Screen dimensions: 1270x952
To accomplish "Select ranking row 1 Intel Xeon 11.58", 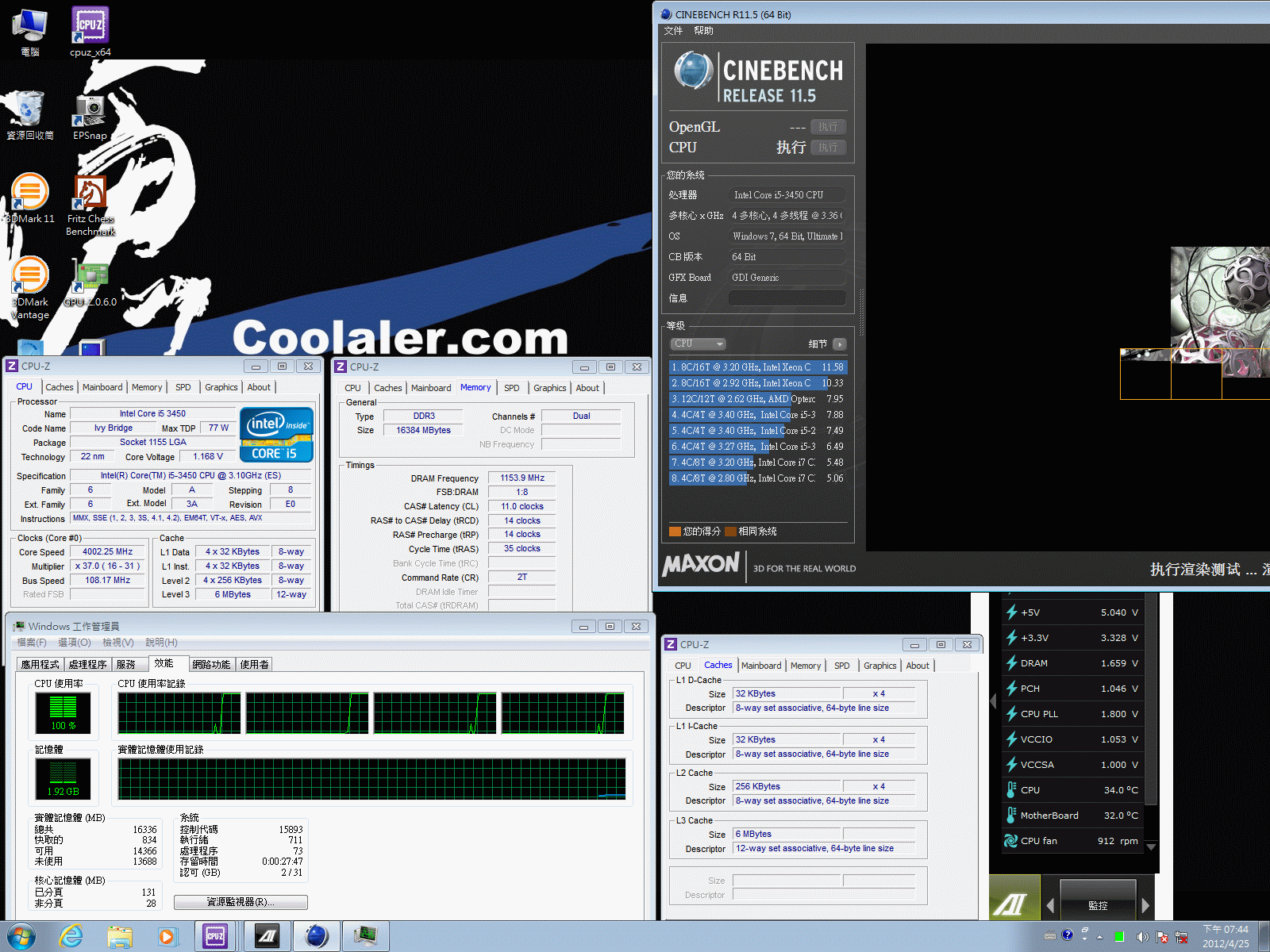I will tap(758, 367).
